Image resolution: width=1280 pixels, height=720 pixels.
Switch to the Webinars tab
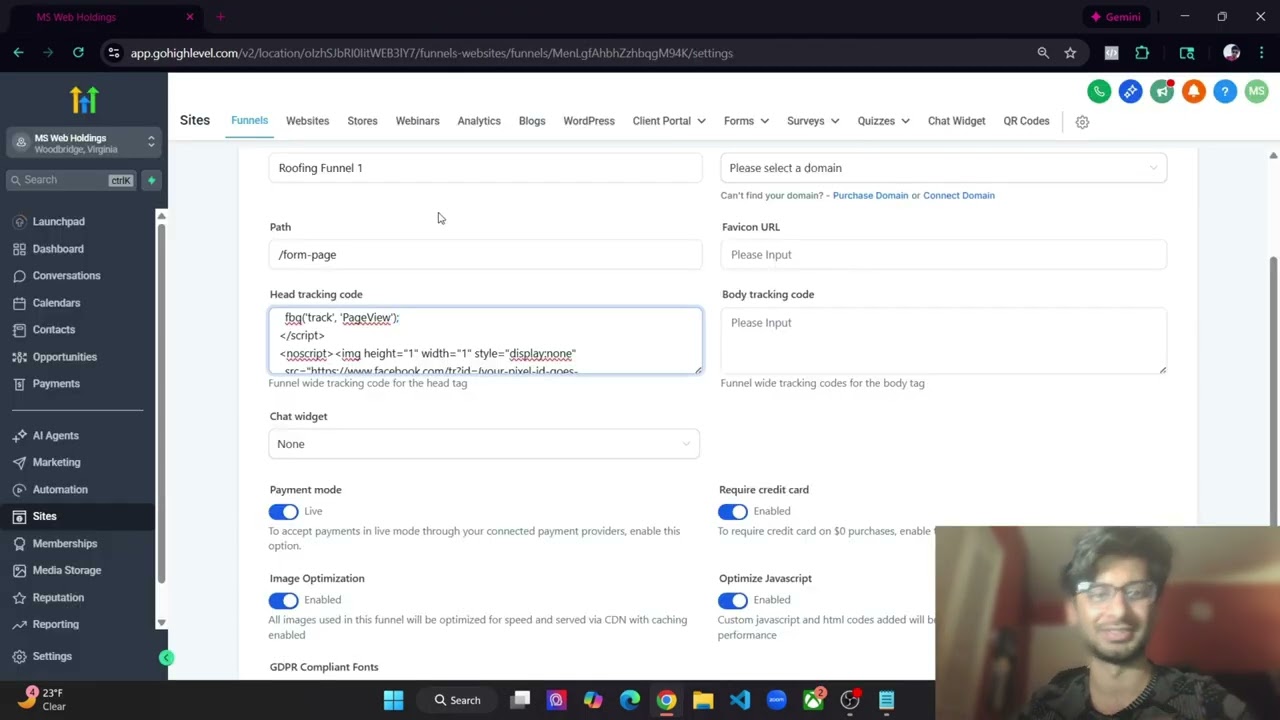417,121
